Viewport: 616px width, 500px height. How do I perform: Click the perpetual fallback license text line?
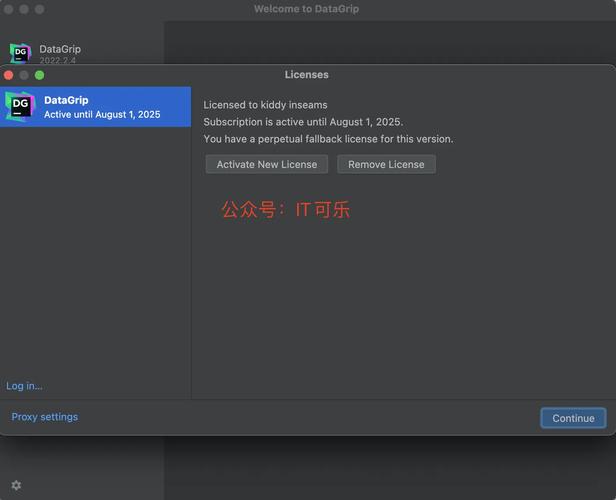coord(328,139)
